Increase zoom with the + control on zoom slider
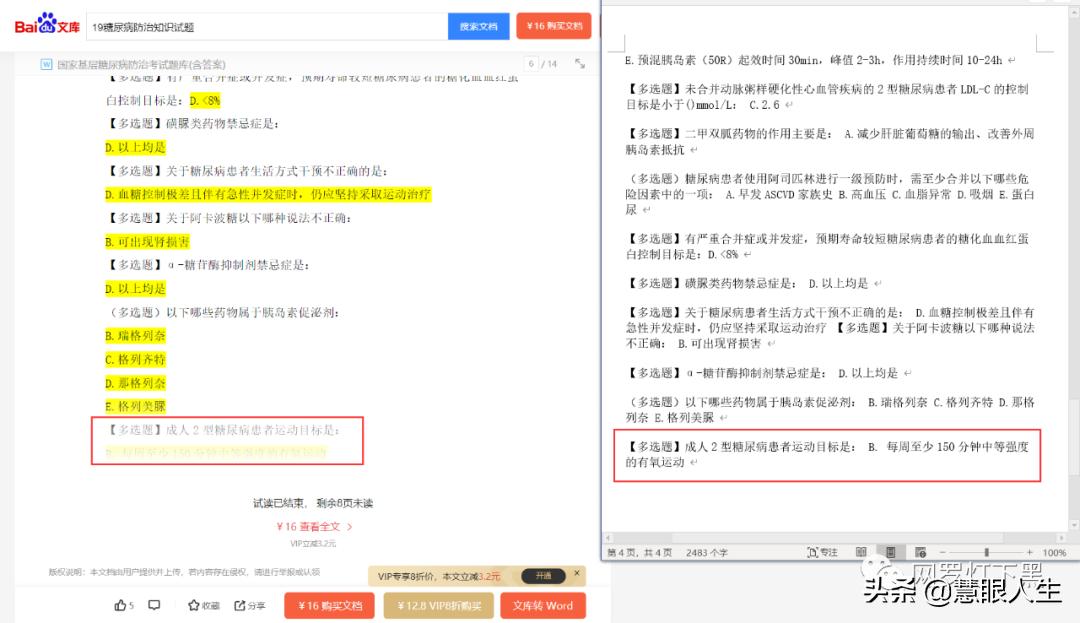The height and width of the screenshot is (623, 1080). point(1031,550)
